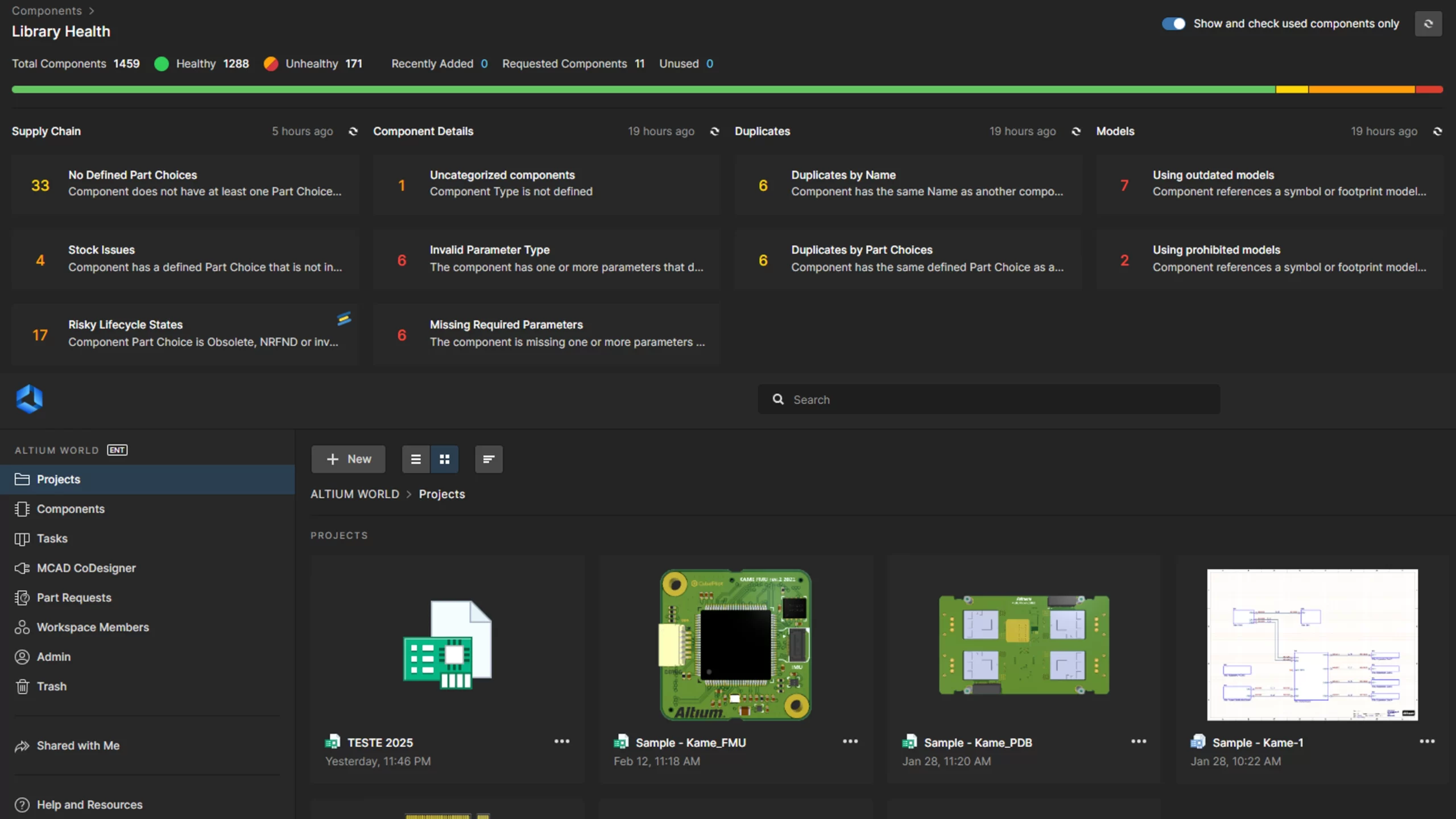This screenshot has height=819, width=1456.
Task: Refresh the Library Health page
Action: tap(1428, 24)
